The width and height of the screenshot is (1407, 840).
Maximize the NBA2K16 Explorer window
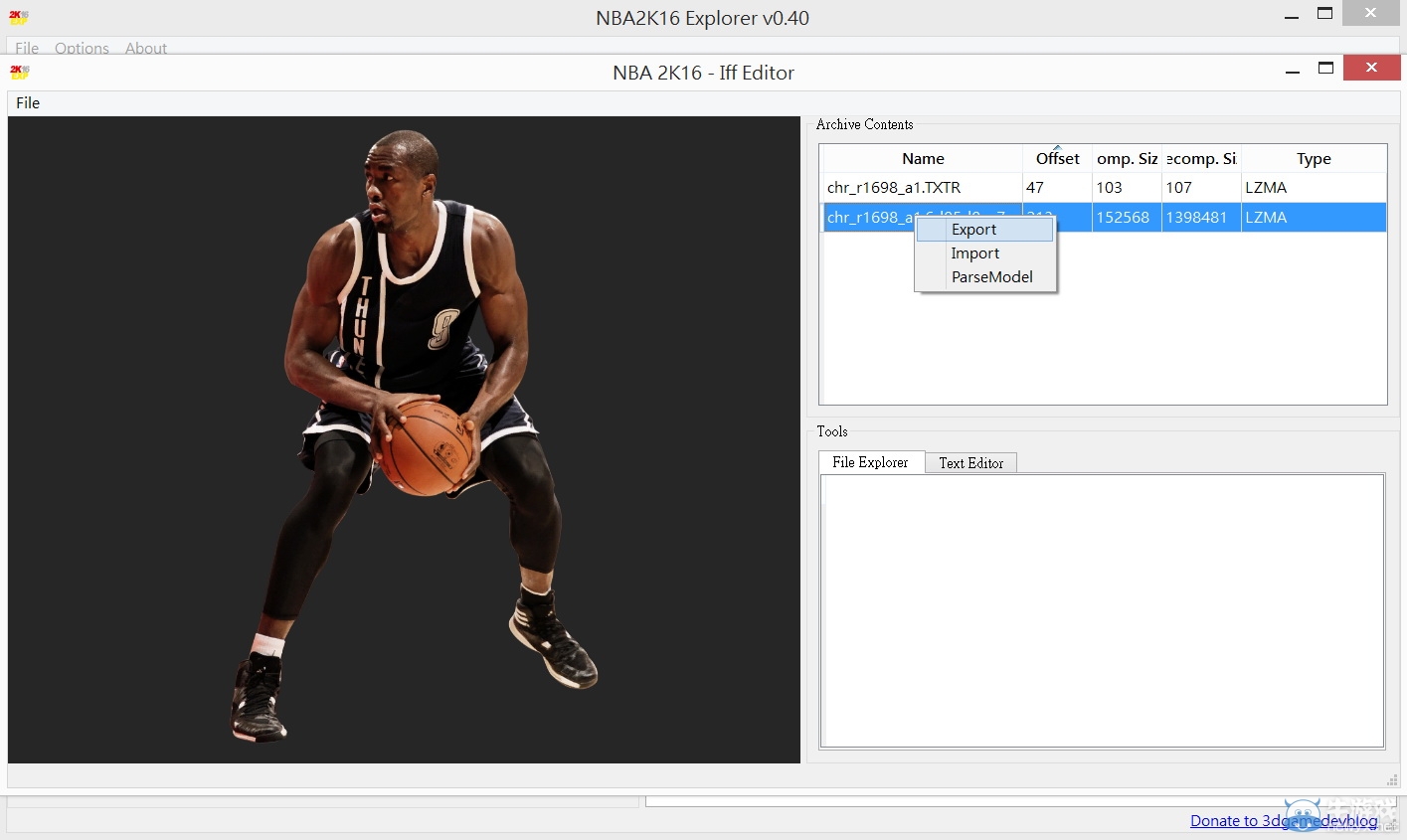(x=1324, y=14)
